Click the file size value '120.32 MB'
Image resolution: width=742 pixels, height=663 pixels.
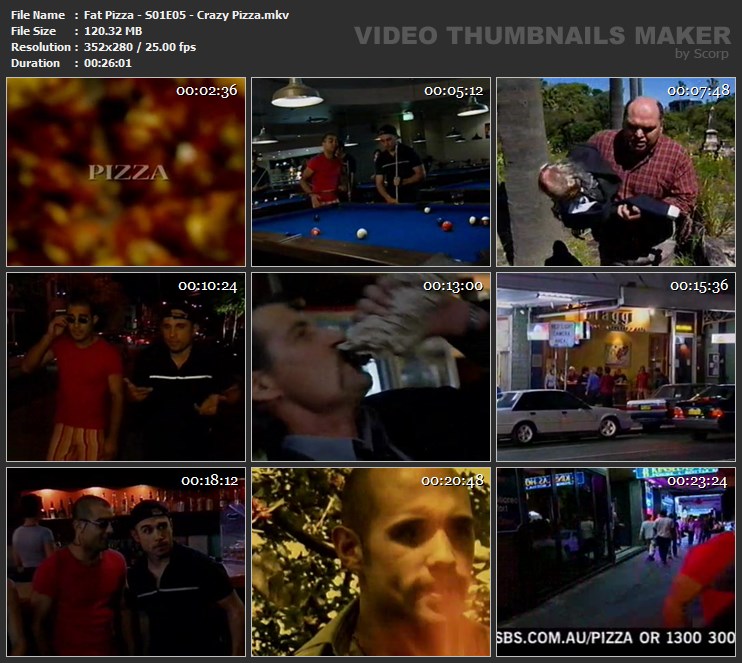(x=113, y=31)
